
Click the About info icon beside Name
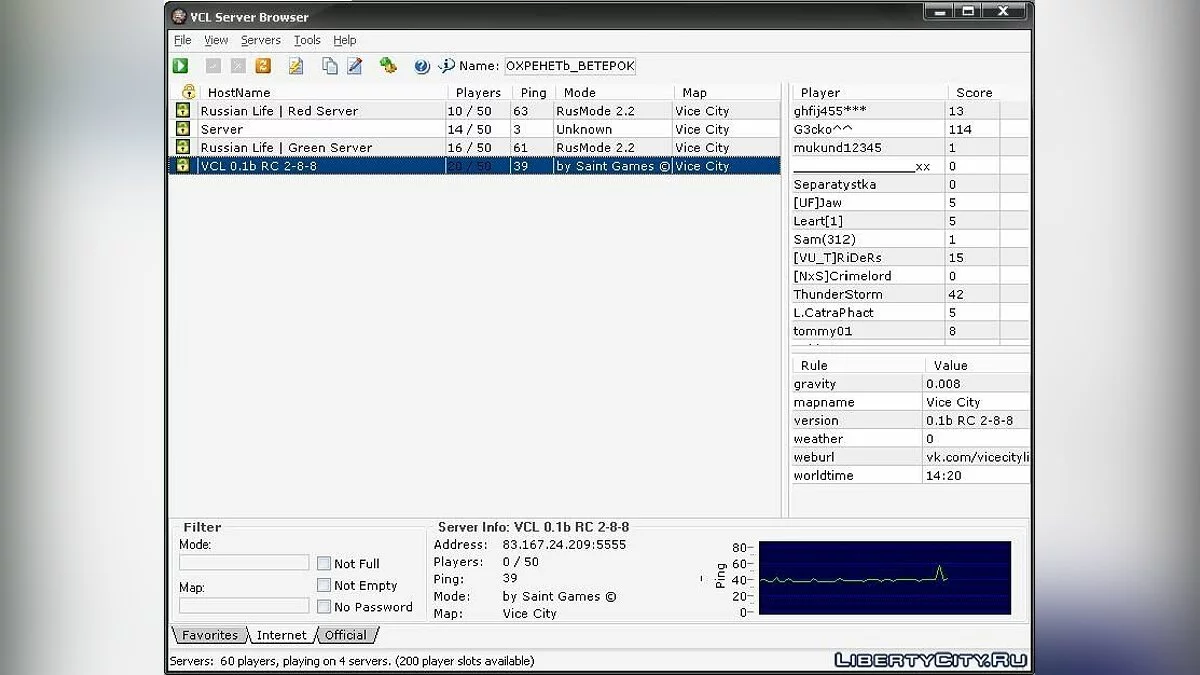(446, 66)
